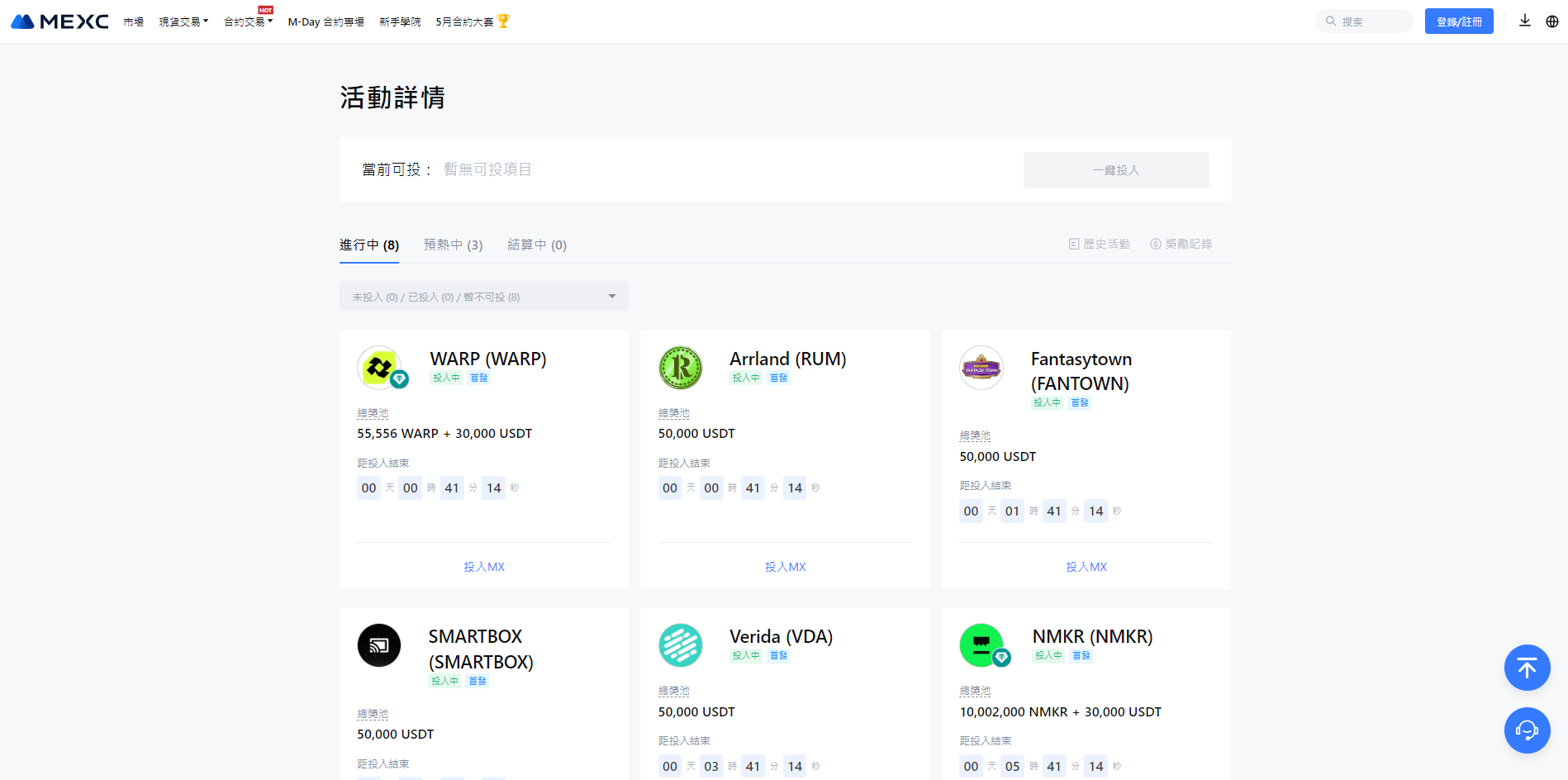Click the scroll-to-top arrow button
The width and height of the screenshot is (1568, 780).
[x=1527, y=668]
